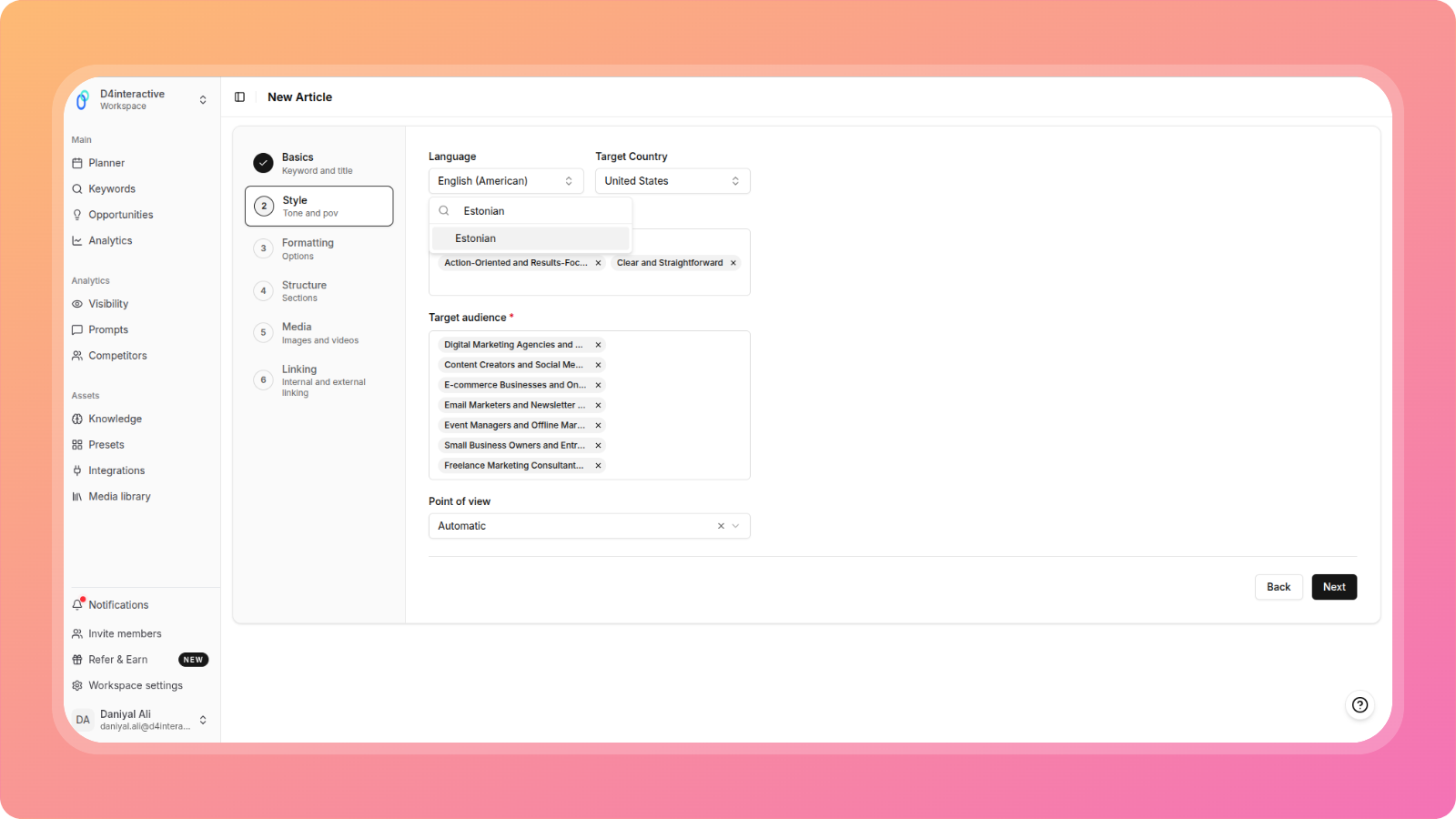Remove 'Digital Marketing Agencies' audience tag
This screenshot has height=819, width=1456.
[x=598, y=345]
